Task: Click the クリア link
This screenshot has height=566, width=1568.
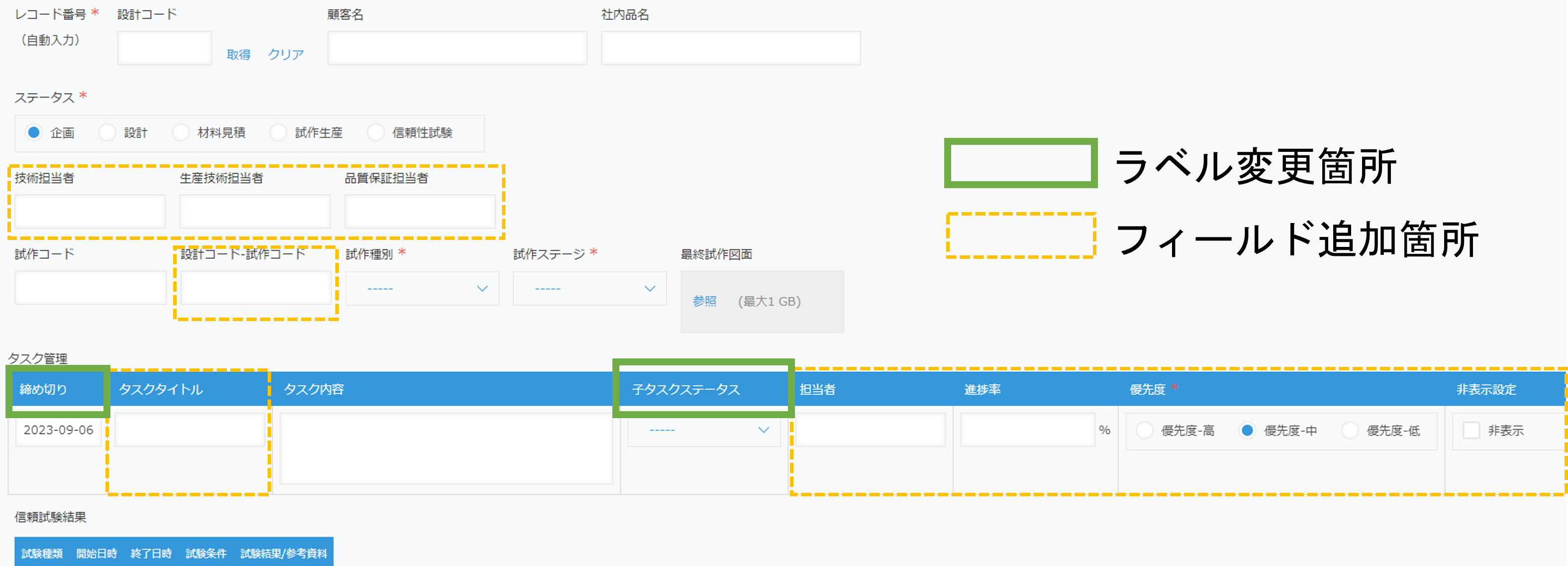Action: (x=286, y=55)
